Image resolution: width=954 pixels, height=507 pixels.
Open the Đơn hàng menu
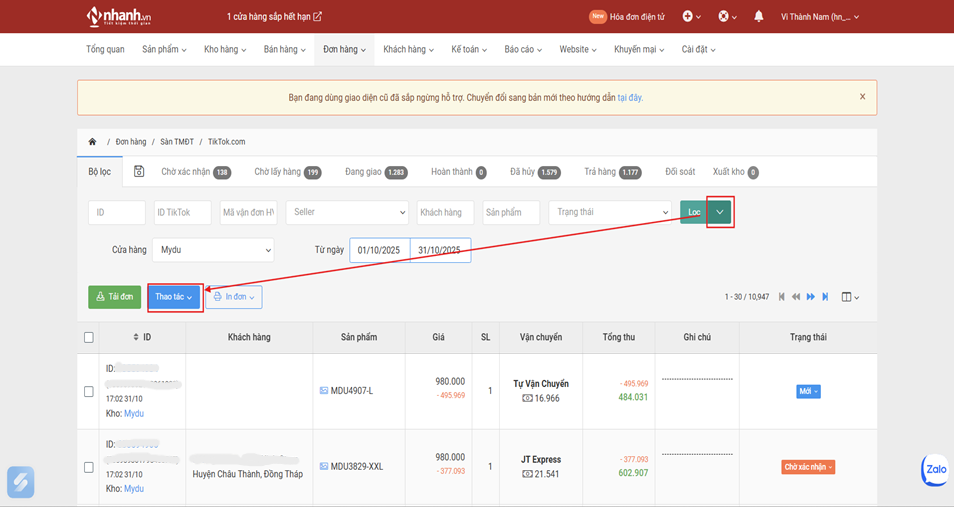click(x=344, y=49)
